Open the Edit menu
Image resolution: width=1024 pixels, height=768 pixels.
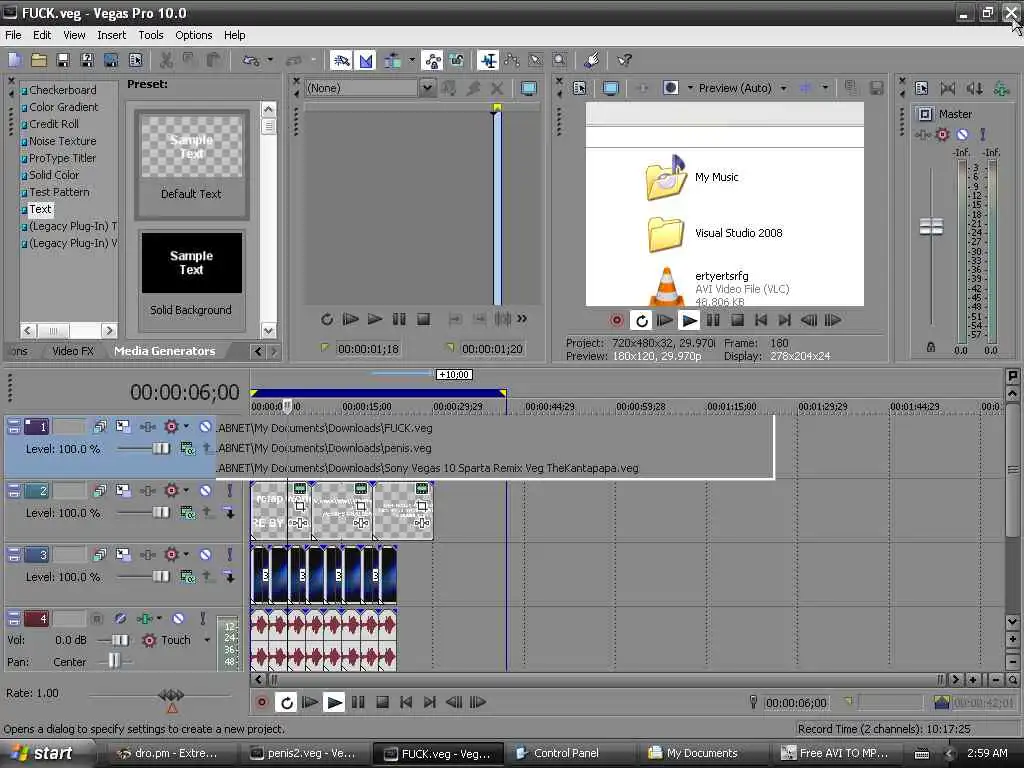click(42, 35)
